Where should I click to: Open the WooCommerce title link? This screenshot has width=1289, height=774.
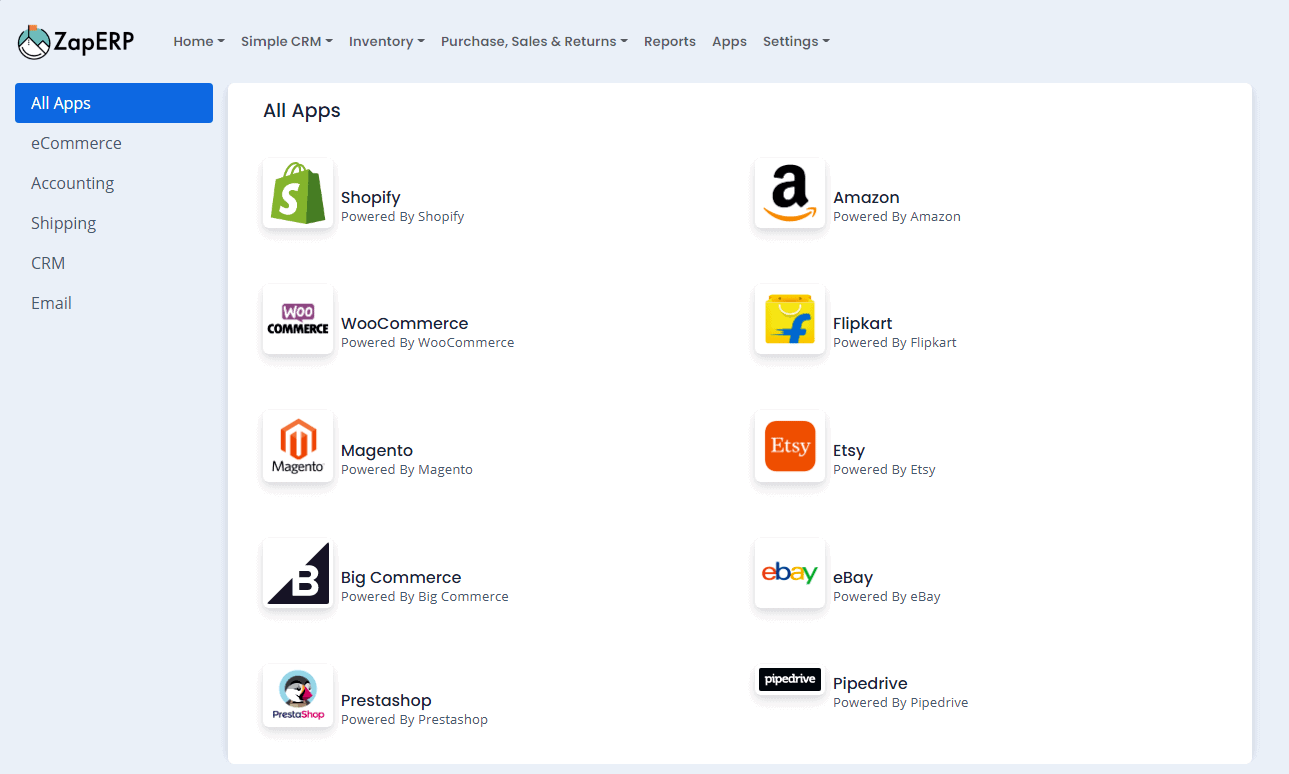[x=405, y=323]
